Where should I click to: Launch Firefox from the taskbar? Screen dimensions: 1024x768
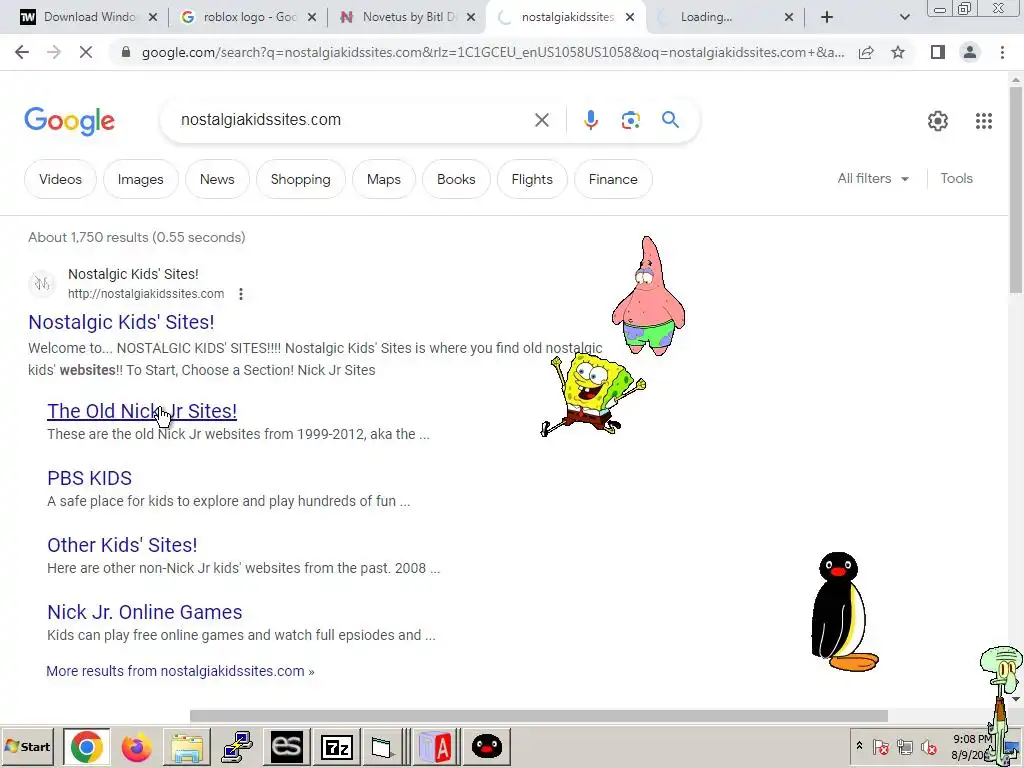pos(136,746)
